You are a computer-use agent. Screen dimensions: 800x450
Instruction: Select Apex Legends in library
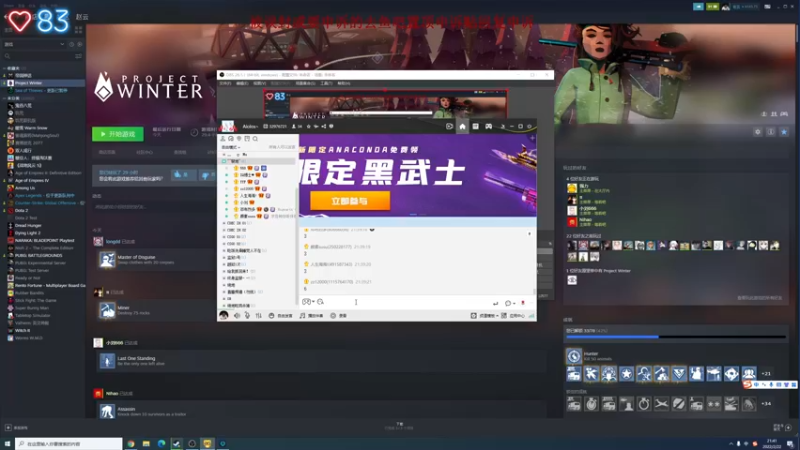pyautogui.click(x=41, y=195)
